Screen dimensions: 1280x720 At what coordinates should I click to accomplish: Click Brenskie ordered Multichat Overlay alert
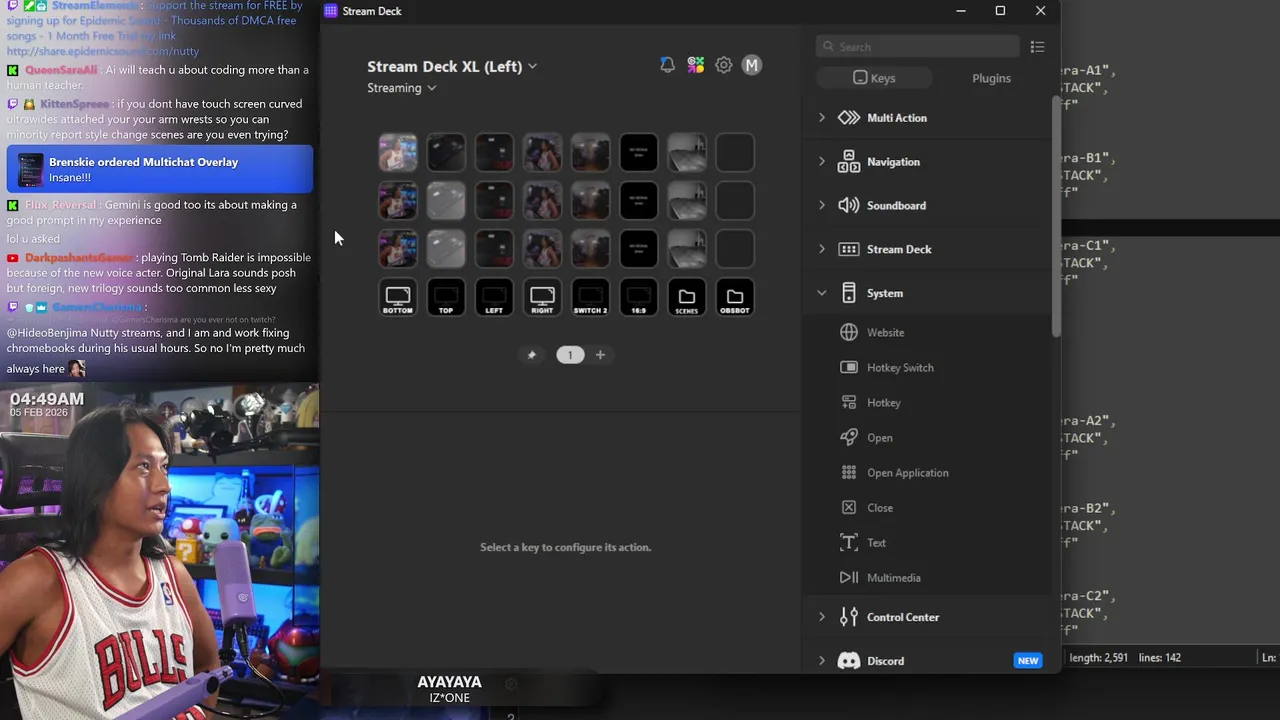point(160,169)
